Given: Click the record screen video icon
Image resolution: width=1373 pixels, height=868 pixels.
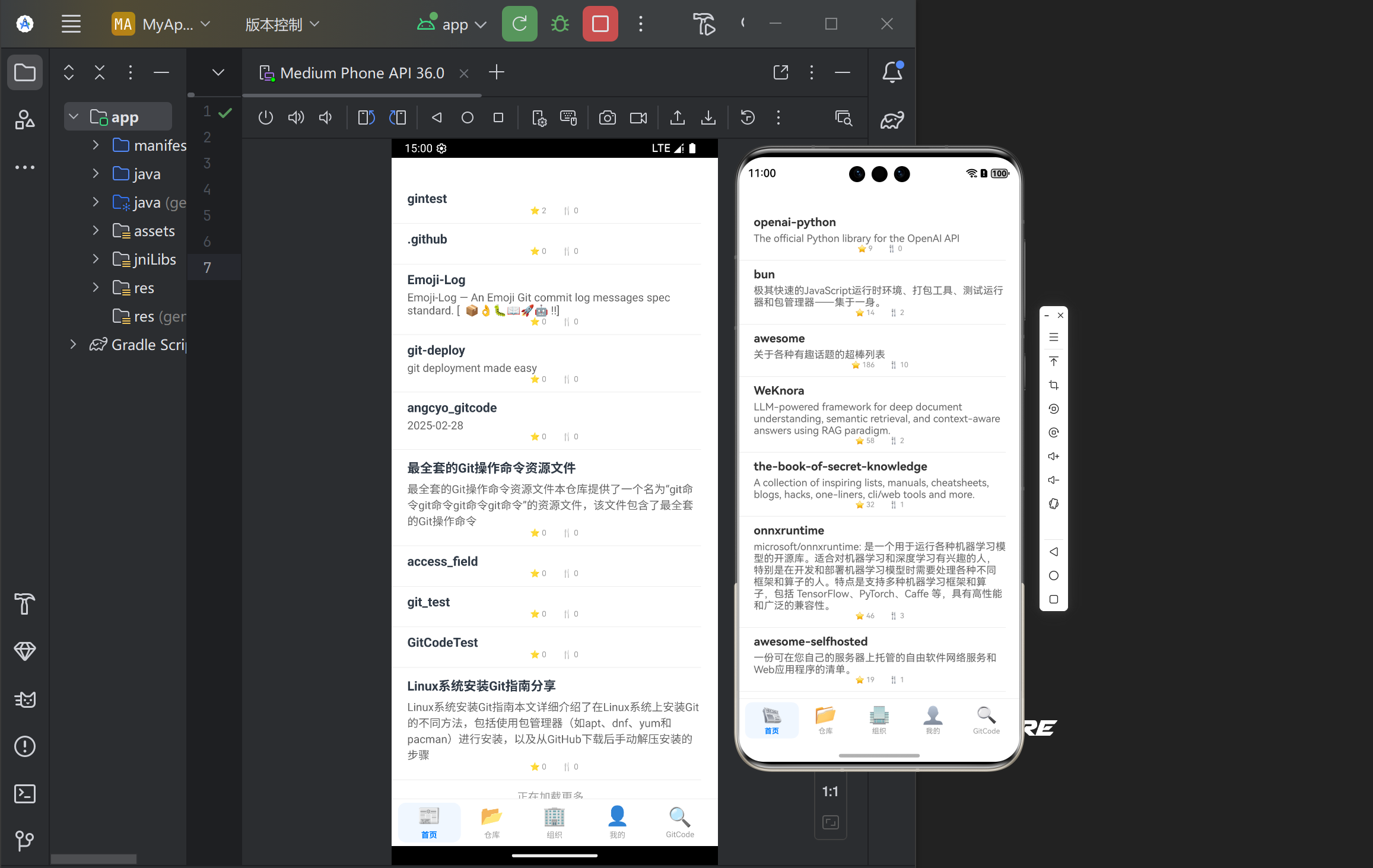Looking at the screenshot, I should click(x=638, y=117).
